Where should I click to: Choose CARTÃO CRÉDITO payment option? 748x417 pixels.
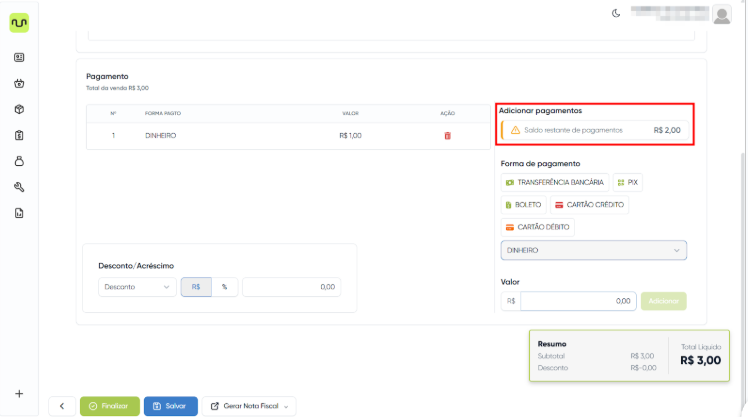coord(589,204)
